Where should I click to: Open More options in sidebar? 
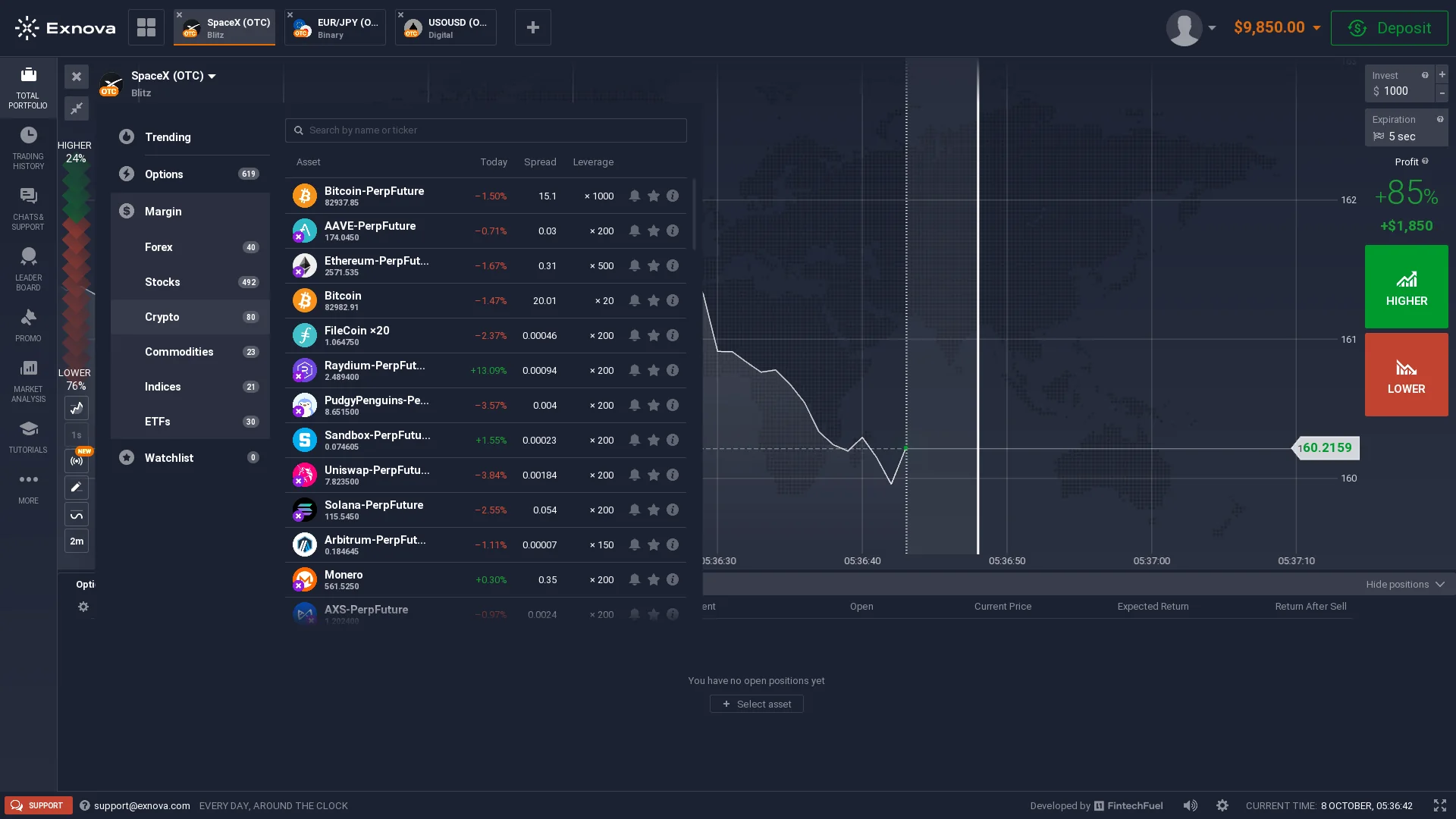28,488
